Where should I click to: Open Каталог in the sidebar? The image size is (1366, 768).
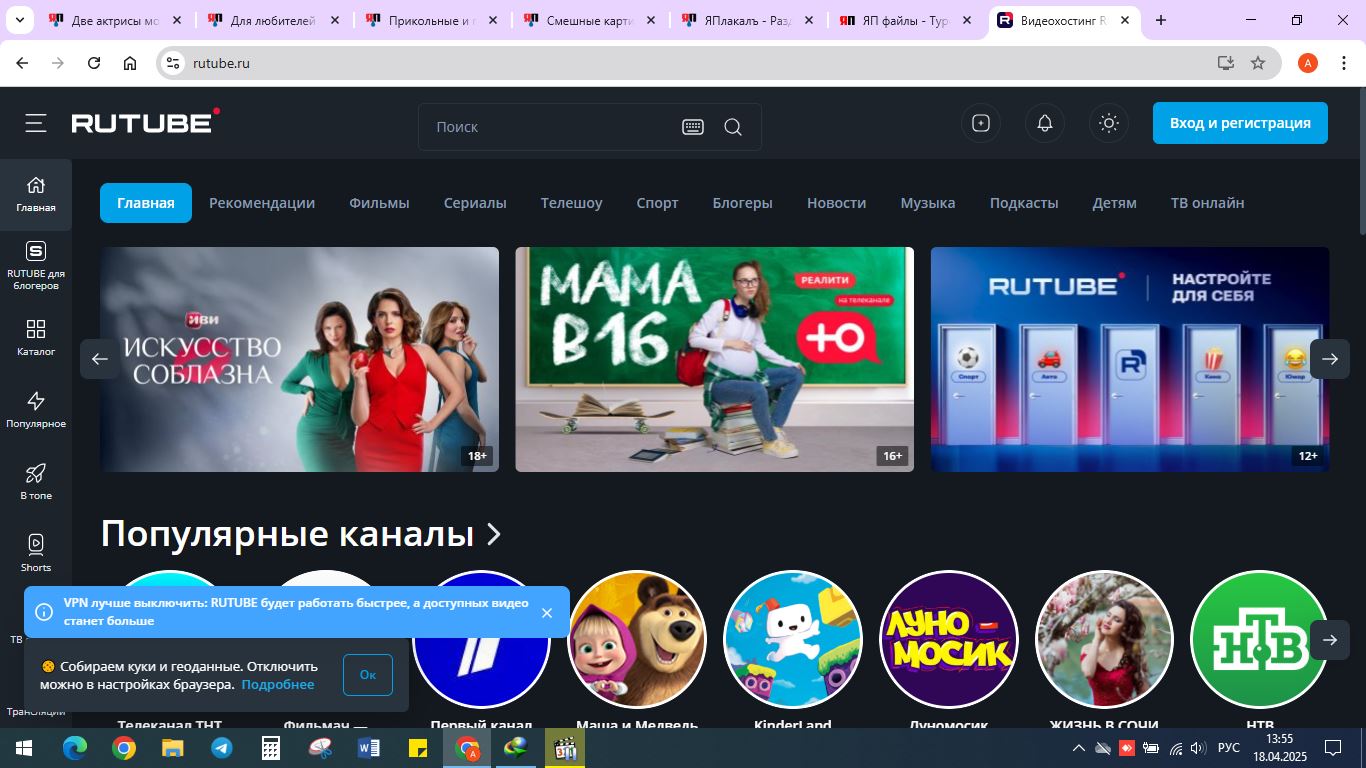pyautogui.click(x=36, y=338)
